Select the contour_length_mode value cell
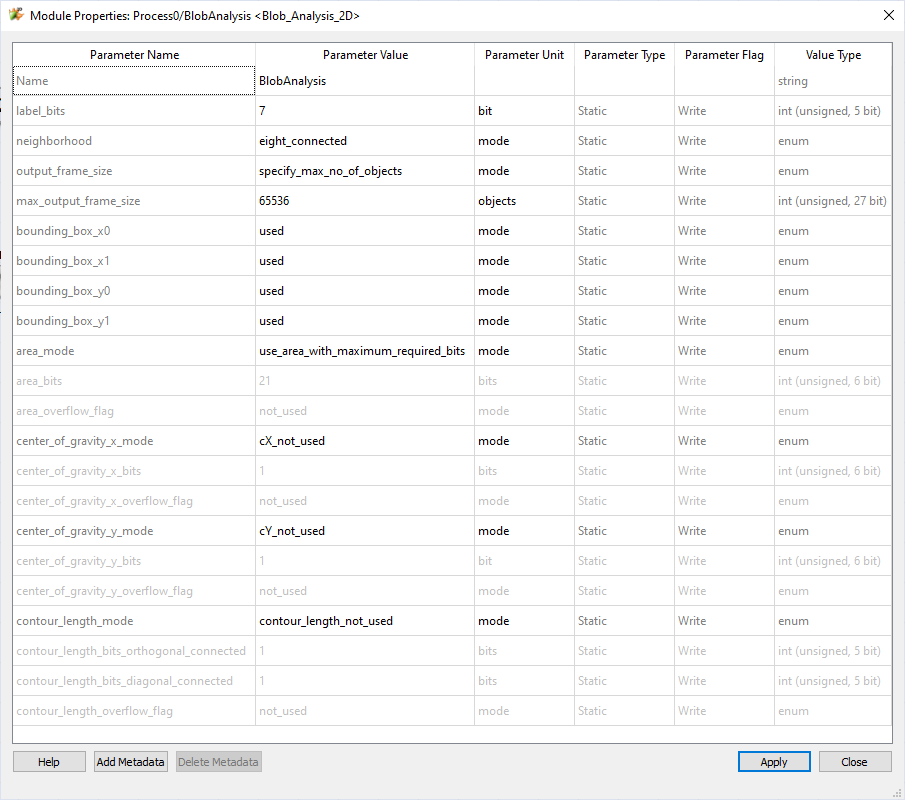 coord(364,621)
